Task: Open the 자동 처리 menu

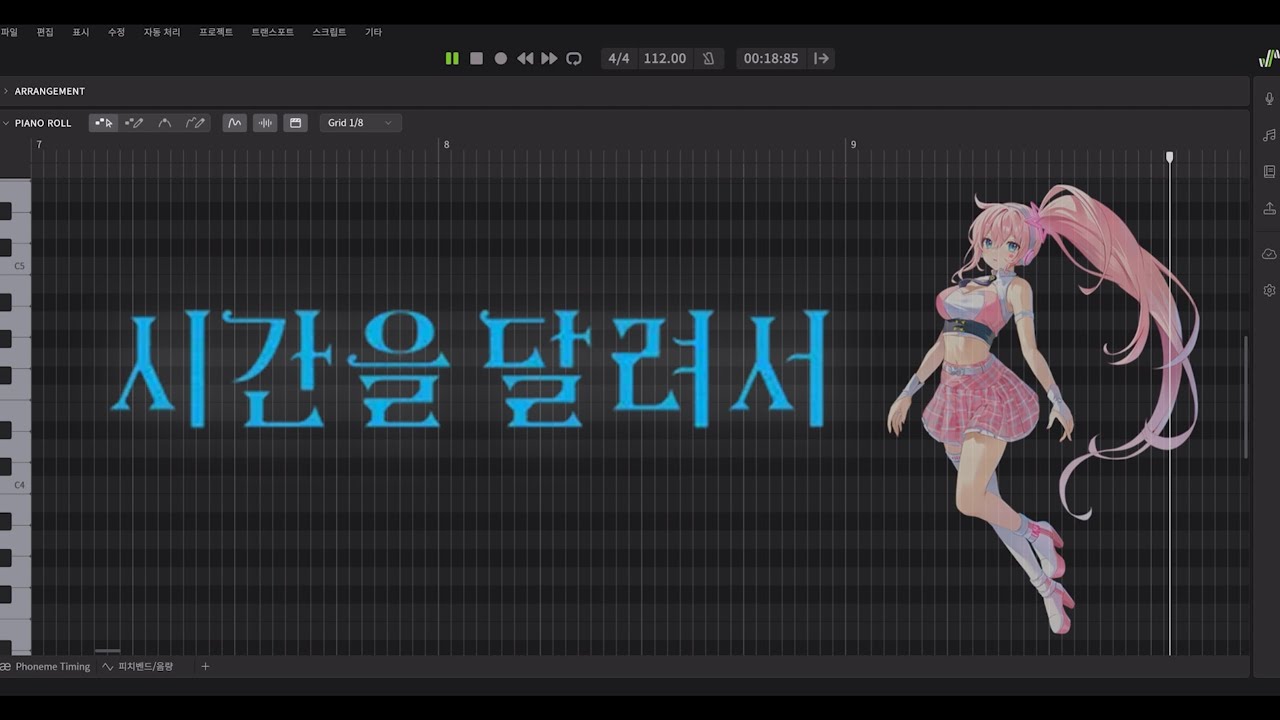Action: tap(162, 32)
